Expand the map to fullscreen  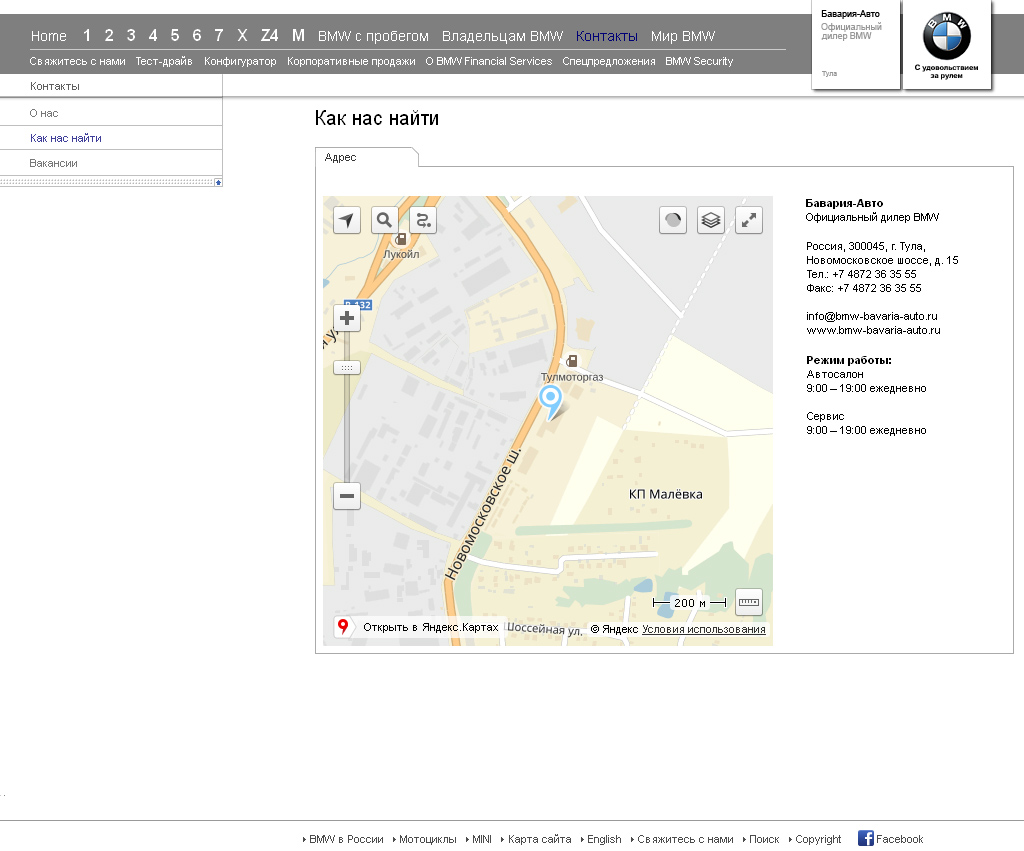[x=749, y=220]
